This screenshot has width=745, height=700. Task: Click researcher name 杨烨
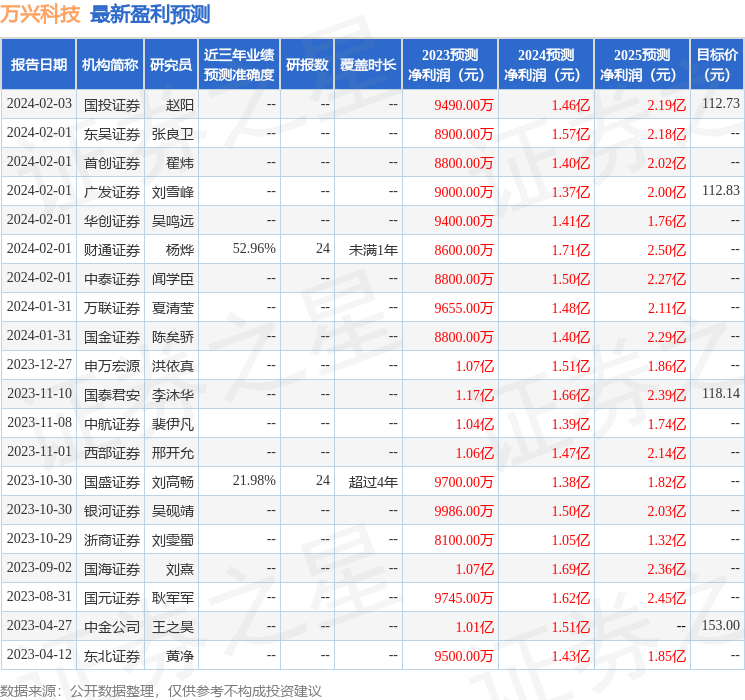(180, 250)
